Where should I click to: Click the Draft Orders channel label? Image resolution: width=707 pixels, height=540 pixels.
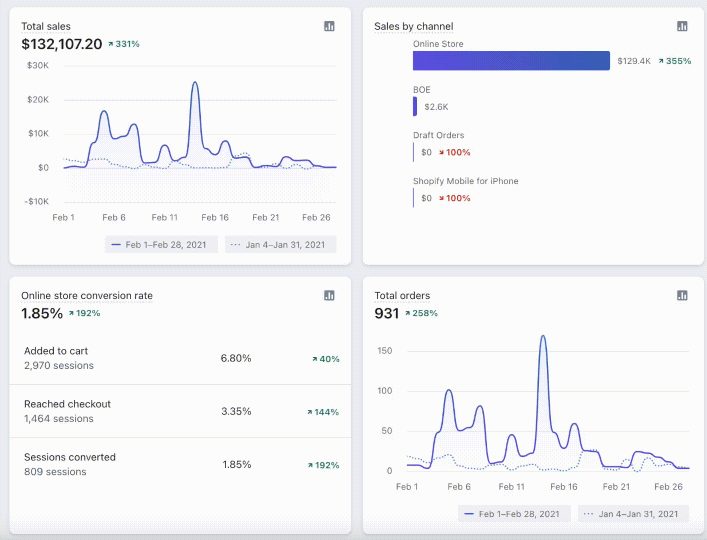pyautogui.click(x=438, y=135)
